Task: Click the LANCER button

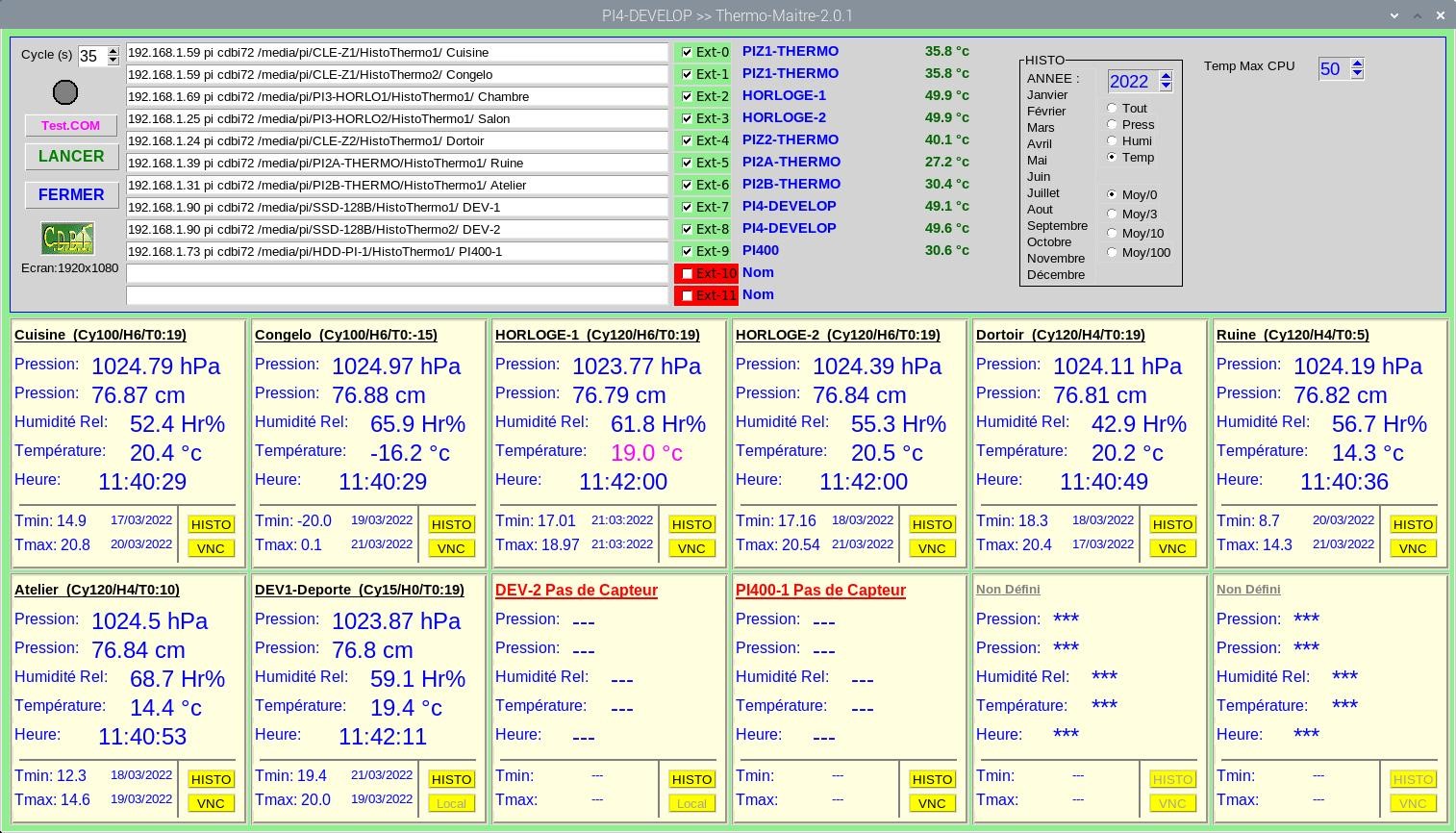Action: (x=71, y=156)
